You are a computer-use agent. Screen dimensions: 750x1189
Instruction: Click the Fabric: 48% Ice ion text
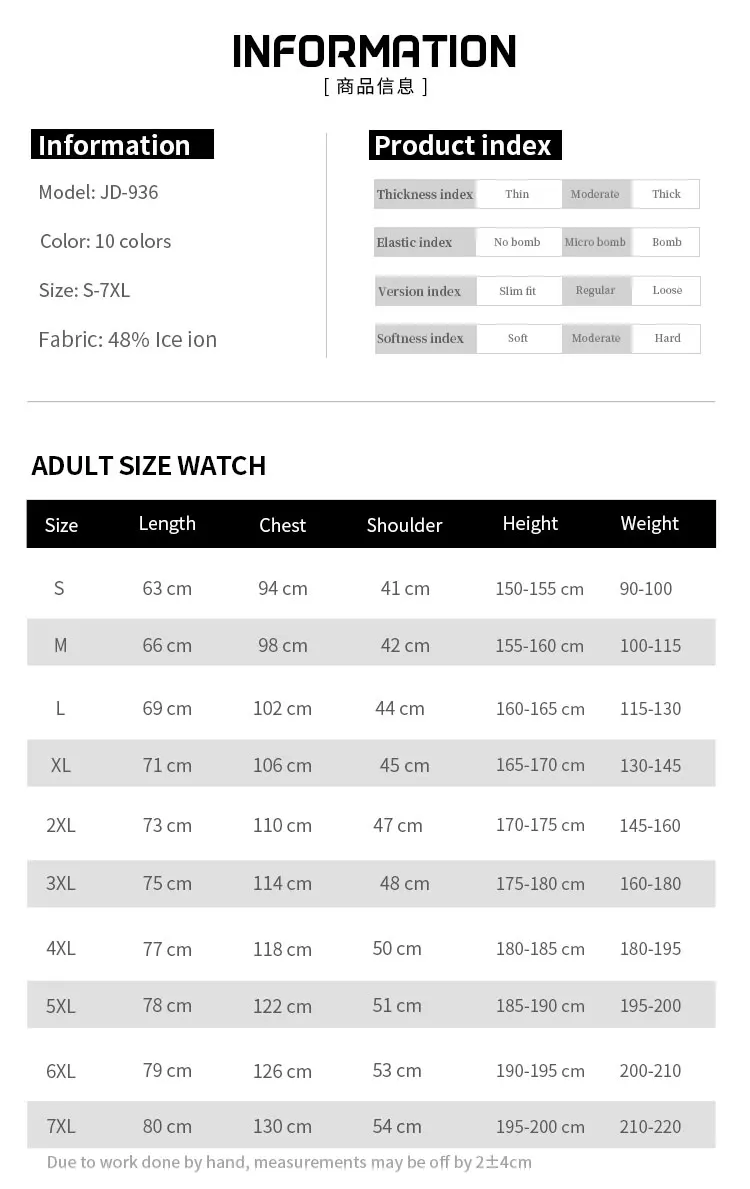pyautogui.click(x=127, y=339)
